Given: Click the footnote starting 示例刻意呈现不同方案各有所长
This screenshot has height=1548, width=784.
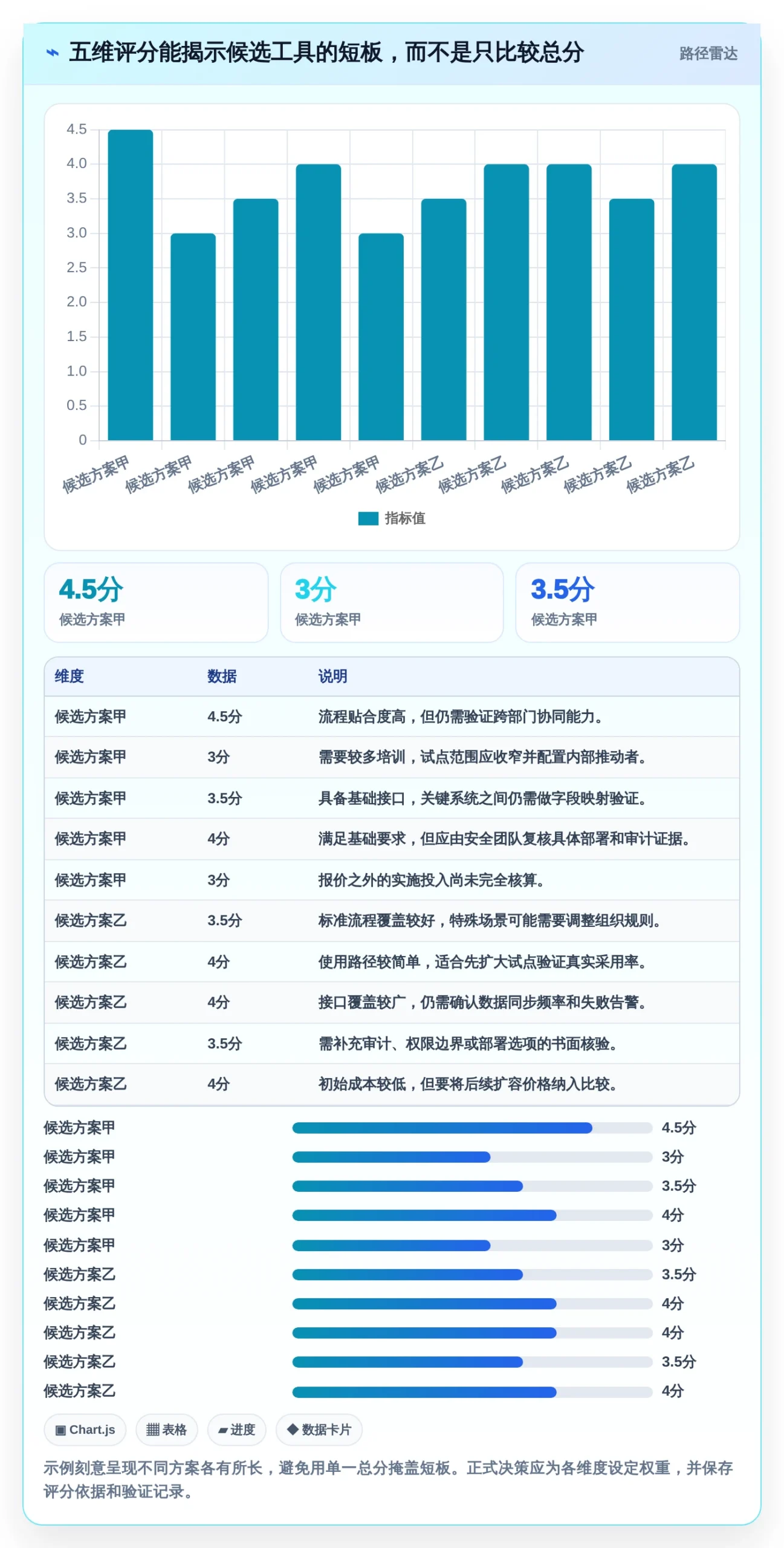Looking at the screenshot, I should point(388,1480).
